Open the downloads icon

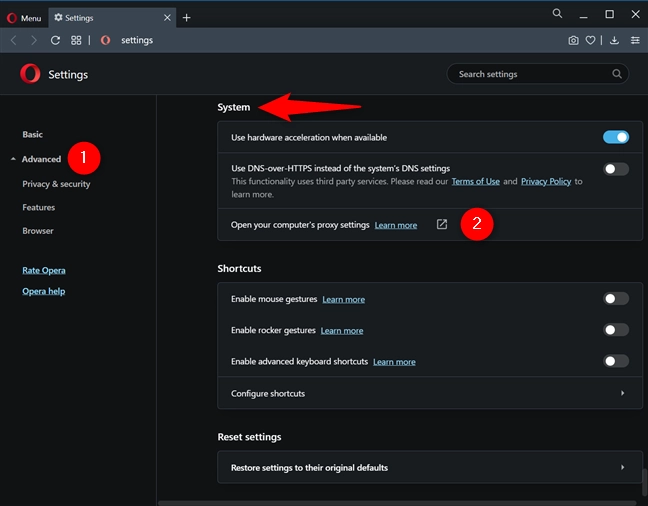click(x=615, y=40)
